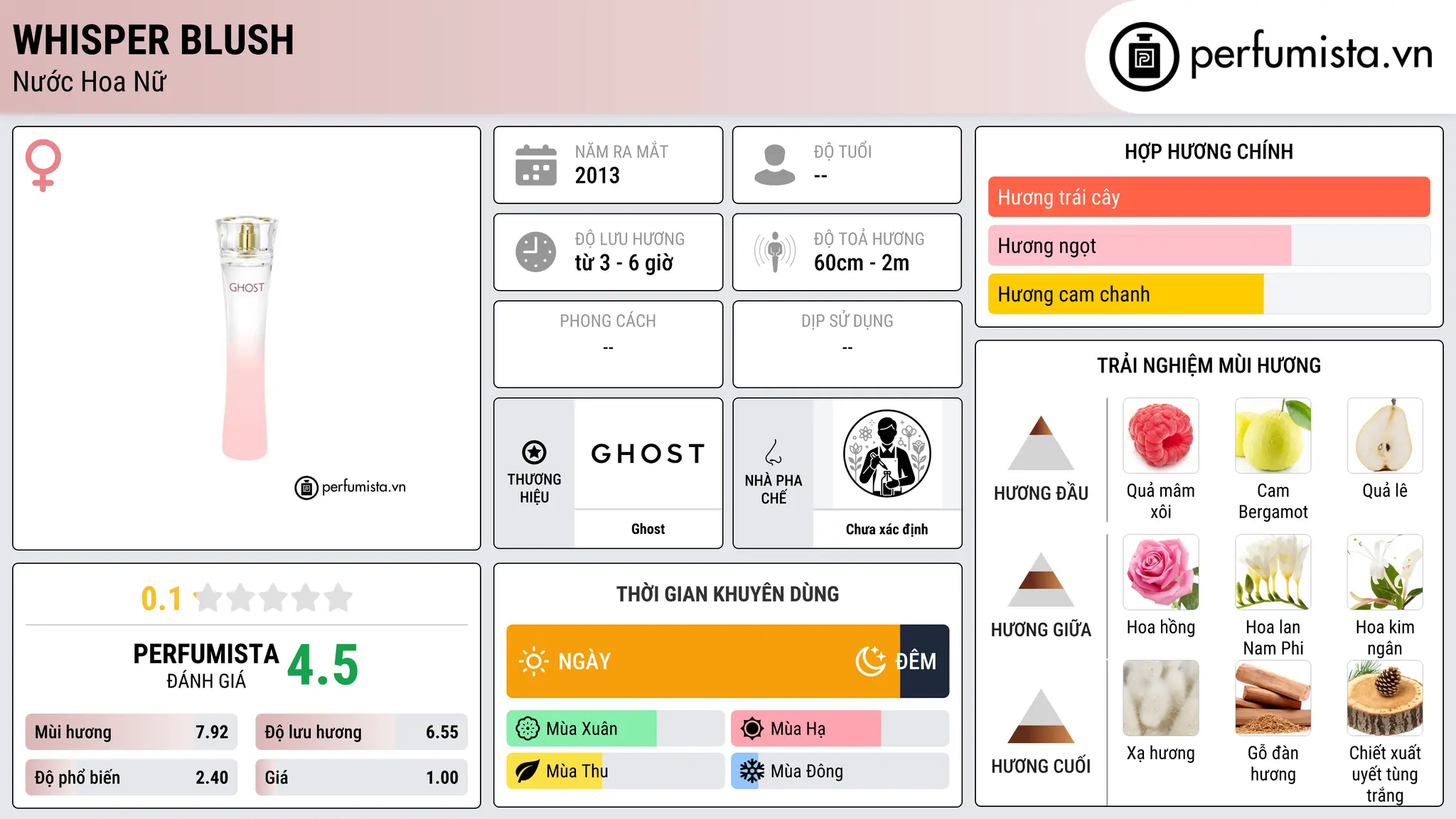Click the Độ phổ biến 2.40 score bar
This screenshot has width=1456, height=819.
pyautogui.click(x=132, y=777)
